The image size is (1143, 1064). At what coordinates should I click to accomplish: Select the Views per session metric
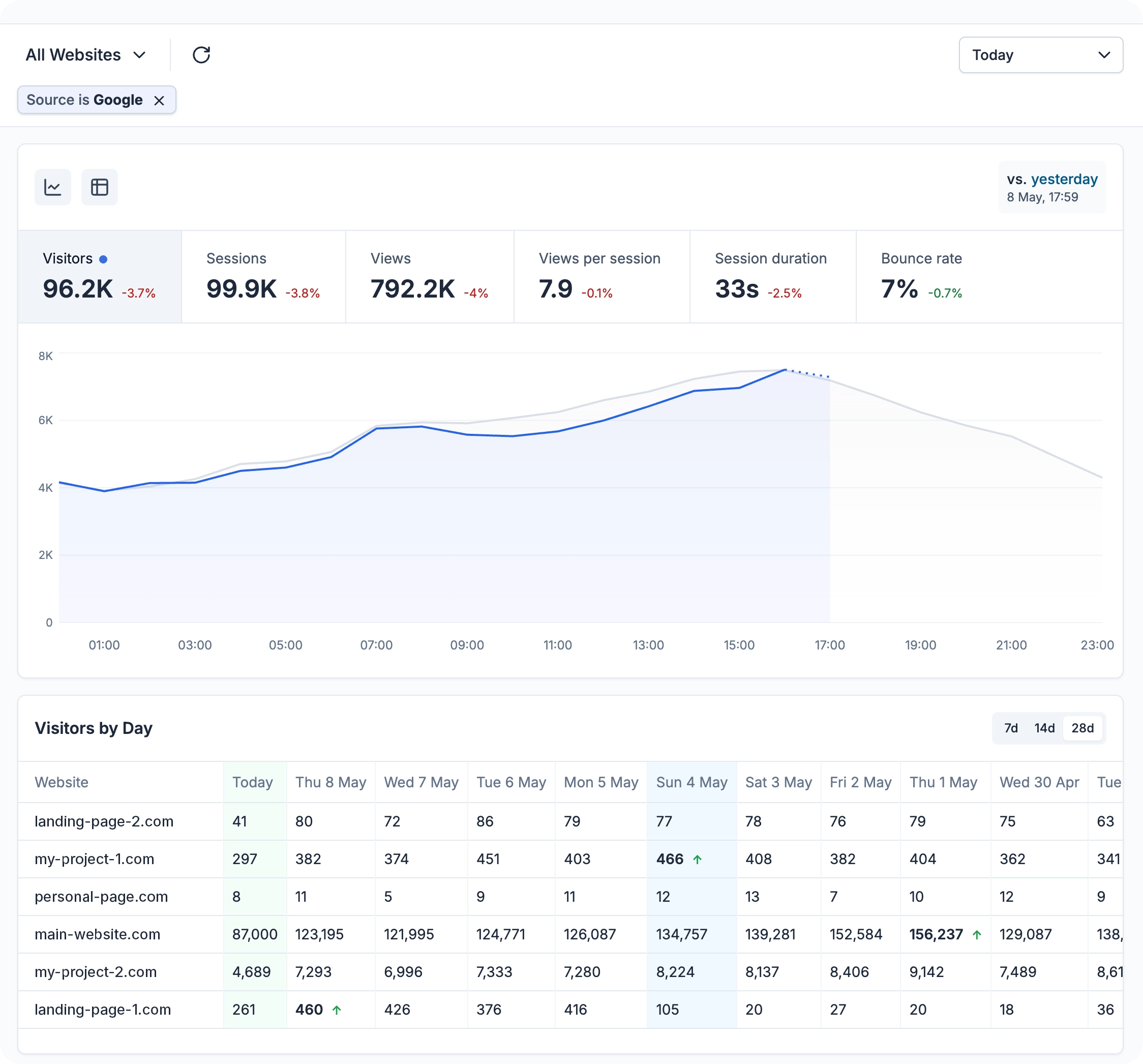click(x=601, y=277)
